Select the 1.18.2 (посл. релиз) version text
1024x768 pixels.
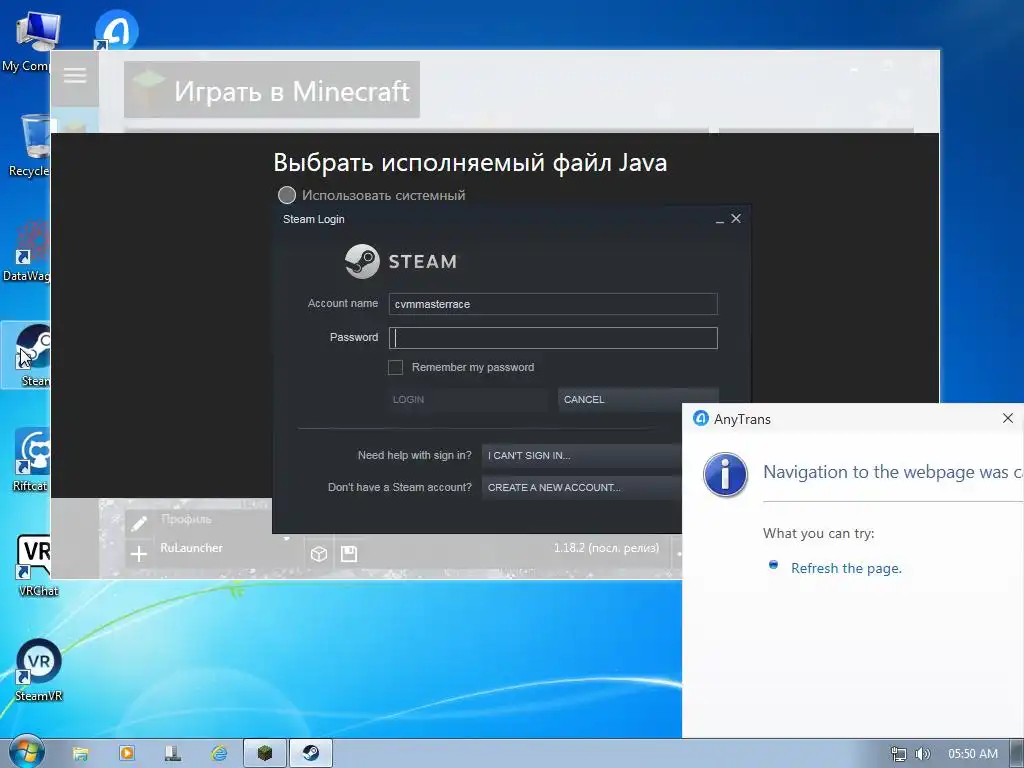click(x=606, y=548)
